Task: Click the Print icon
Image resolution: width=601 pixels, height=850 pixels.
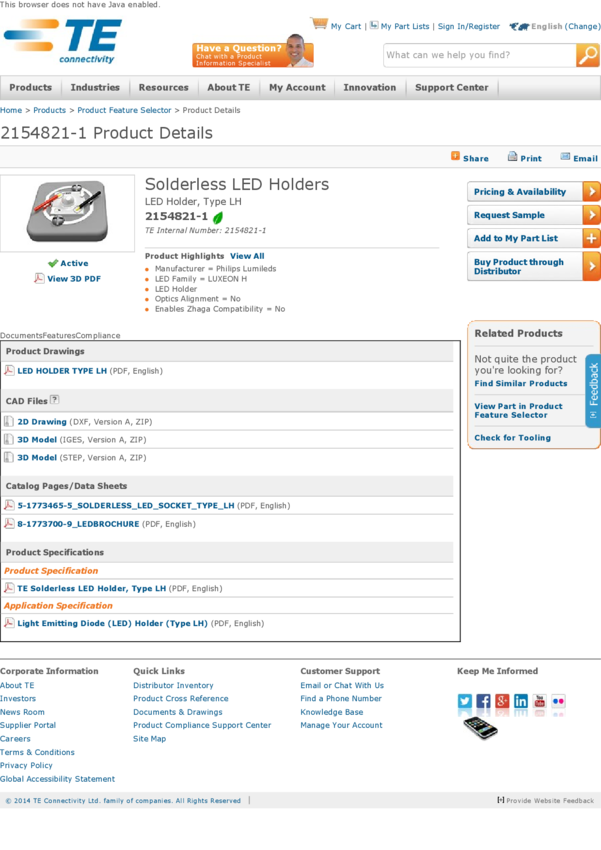Action: (512, 157)
